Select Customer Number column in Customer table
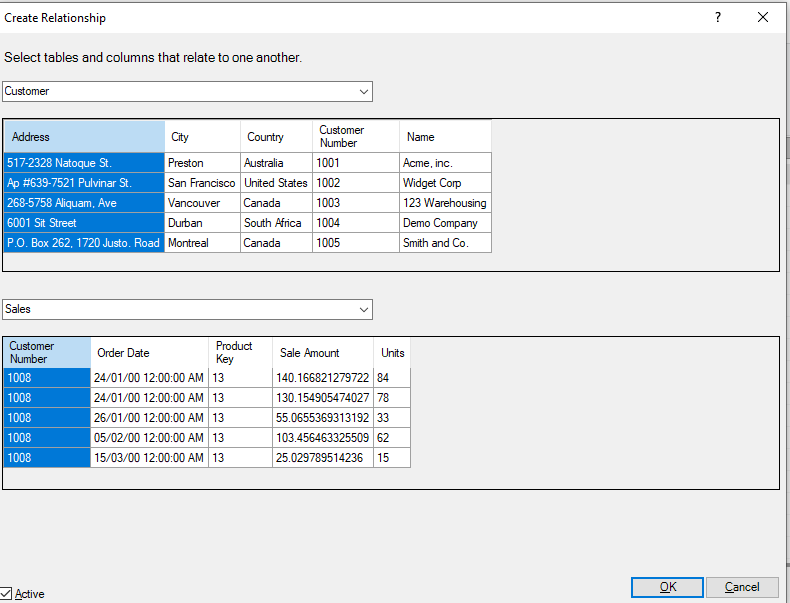This screenshot has height=603, width=790. pos(355,137)
